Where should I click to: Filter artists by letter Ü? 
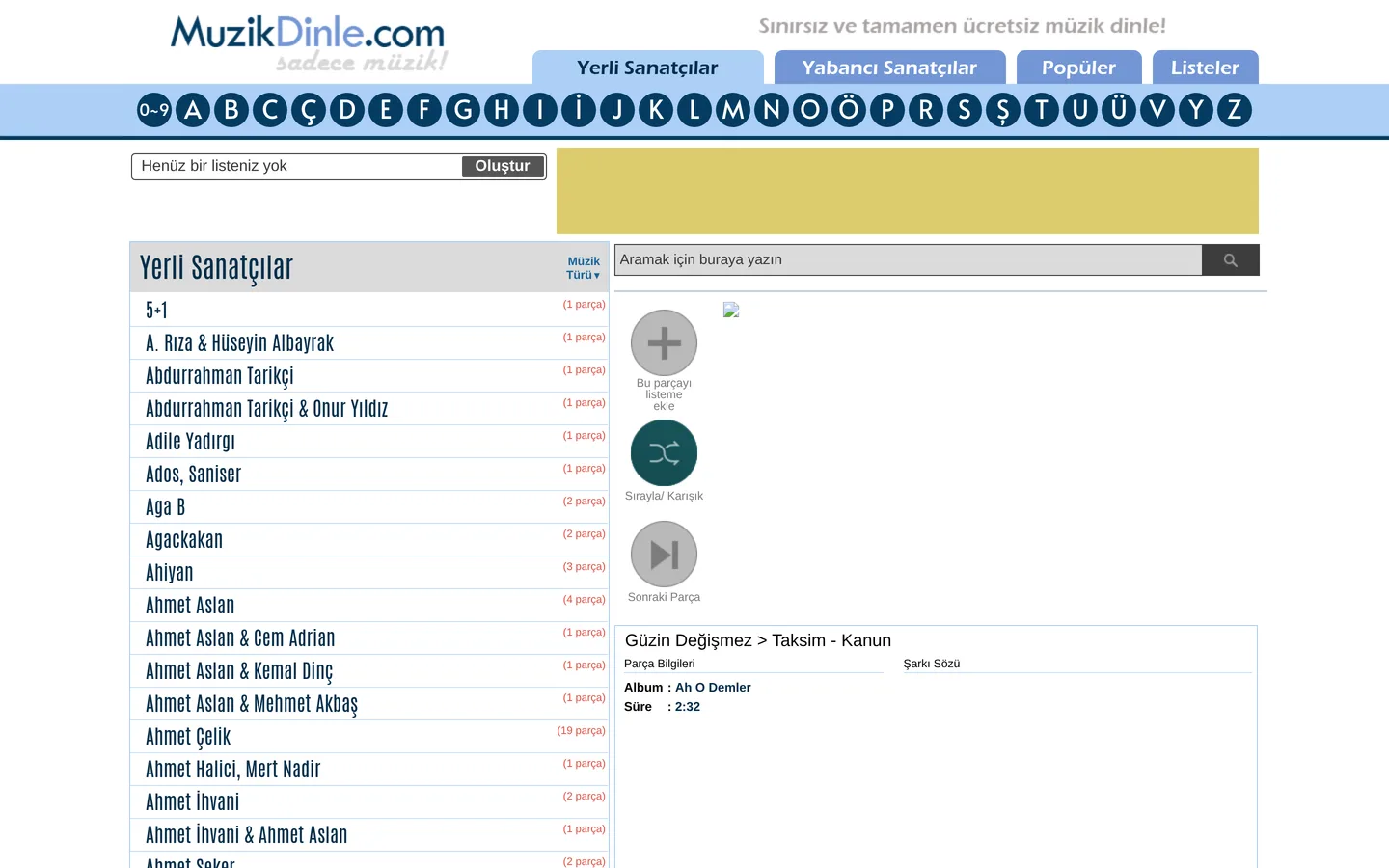1119,110
